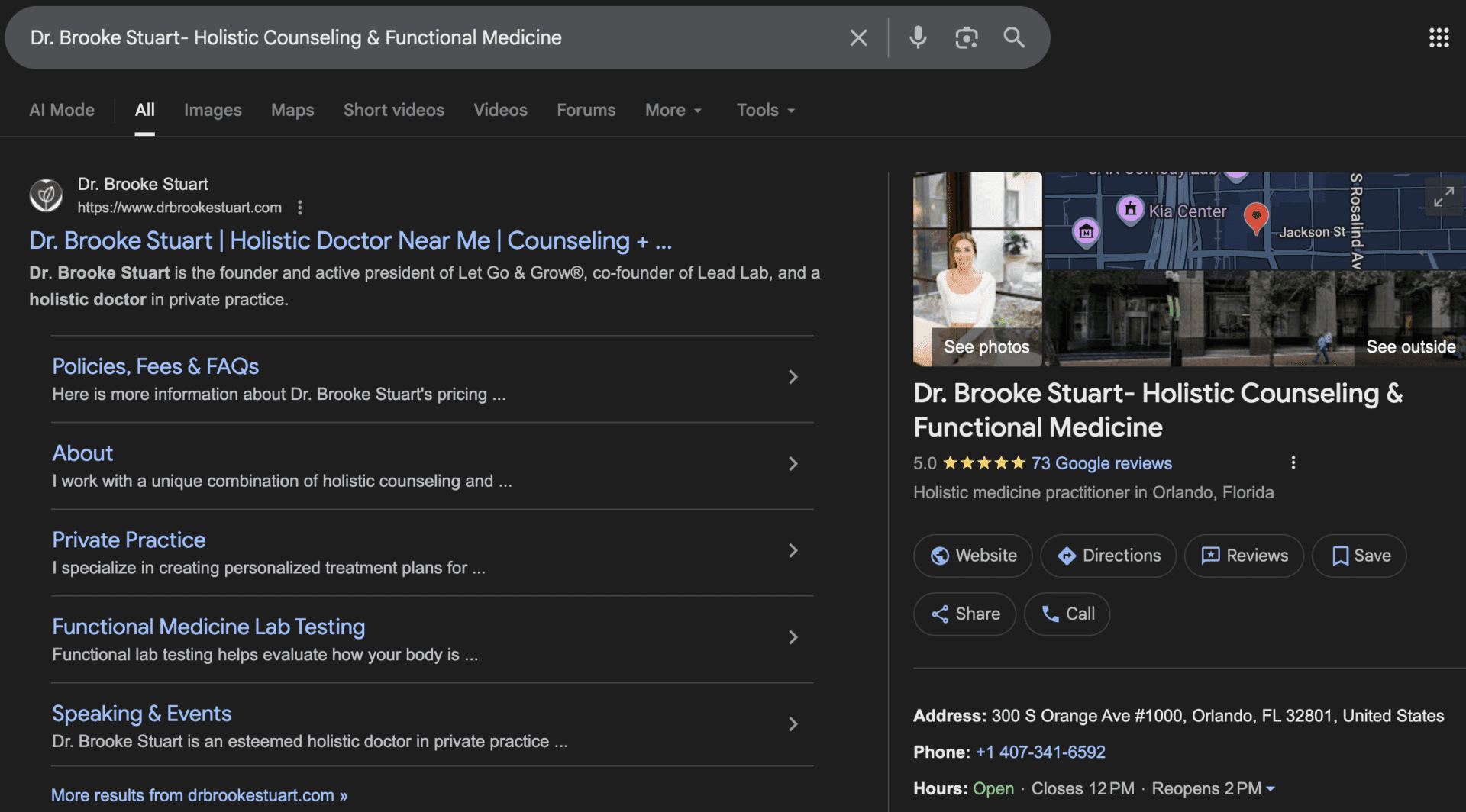
Task: Switch to the Maps tab
Action: tap(292, 110)
